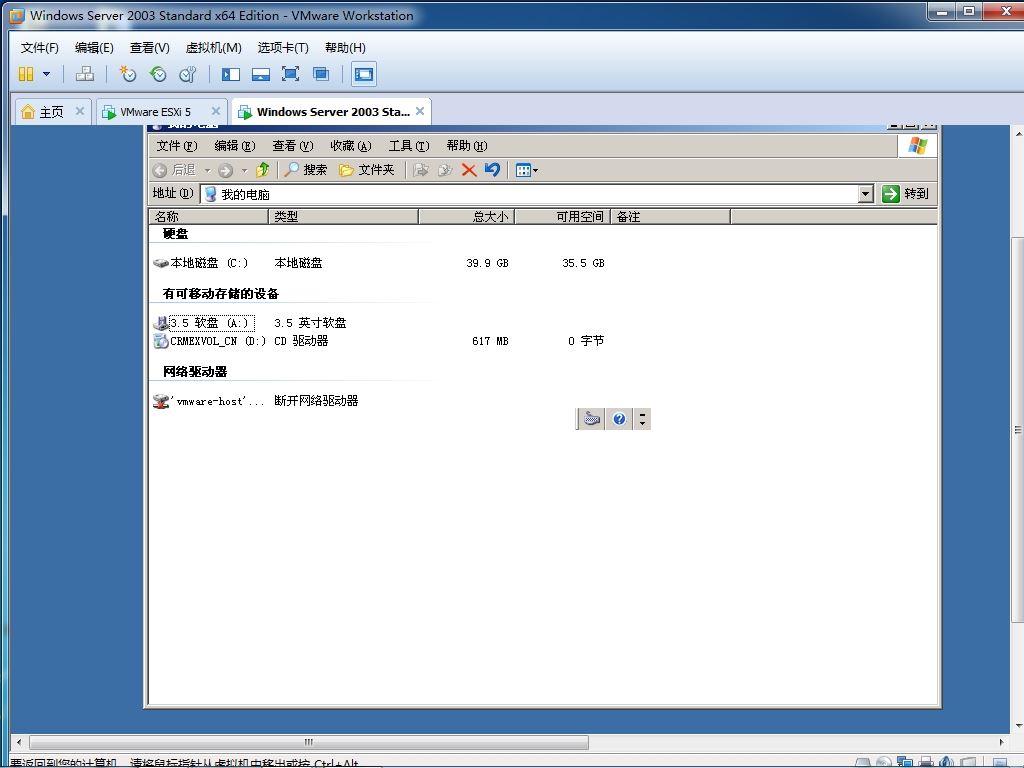Image resolution: width=1024 pixels, height=768 pixels.
Task: Open the 收藏(A) favorites menu
Action: point(351,146)
